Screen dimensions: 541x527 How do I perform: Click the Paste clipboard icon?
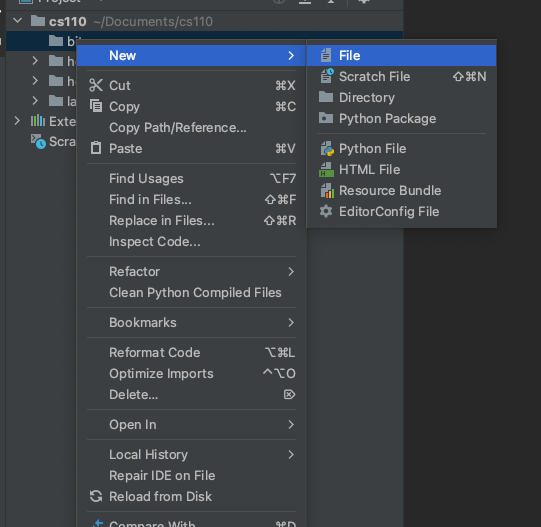click(96, 148)
